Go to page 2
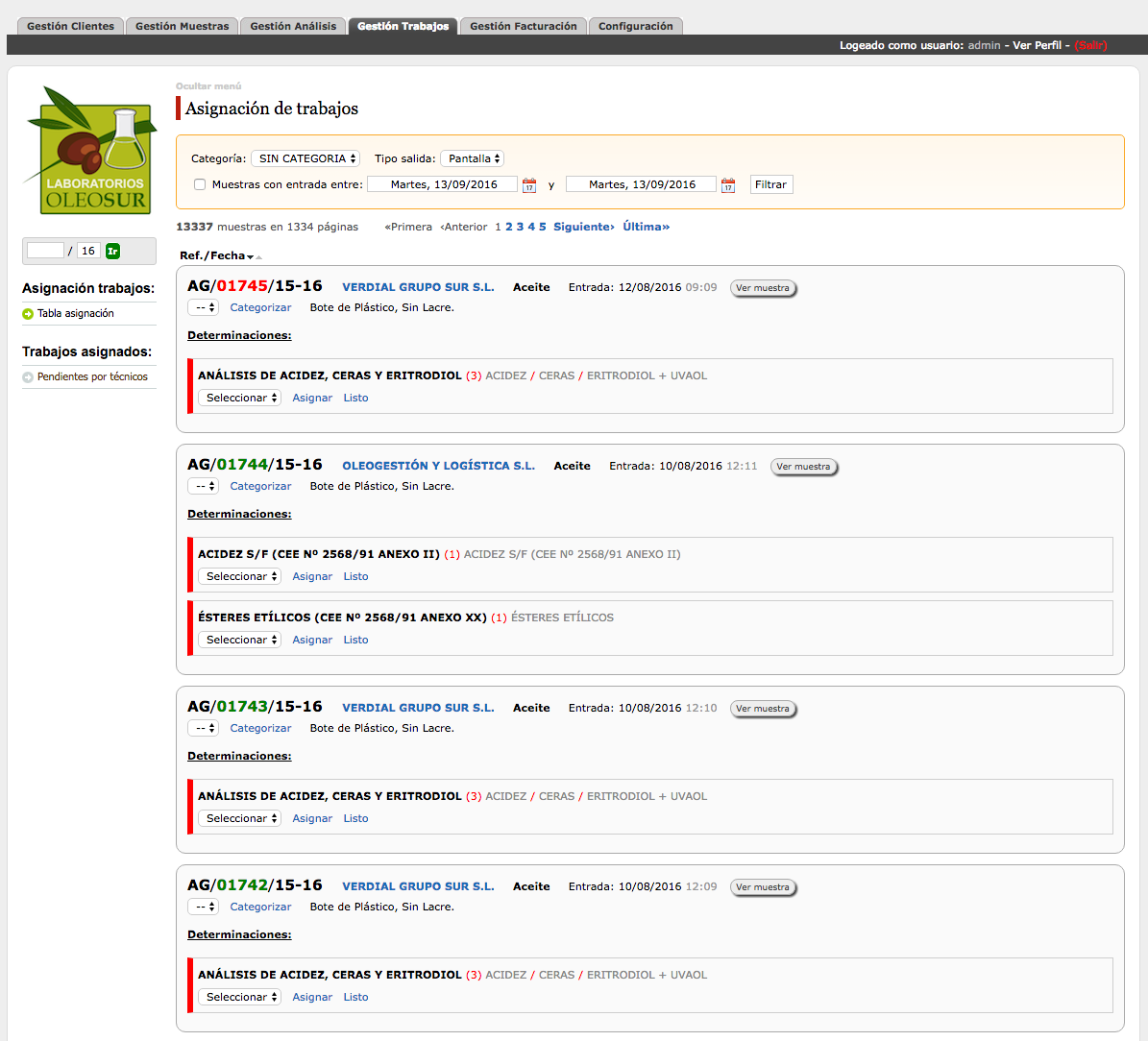The height and width of the screenshot is (1041, 1148). pos(509,227)
